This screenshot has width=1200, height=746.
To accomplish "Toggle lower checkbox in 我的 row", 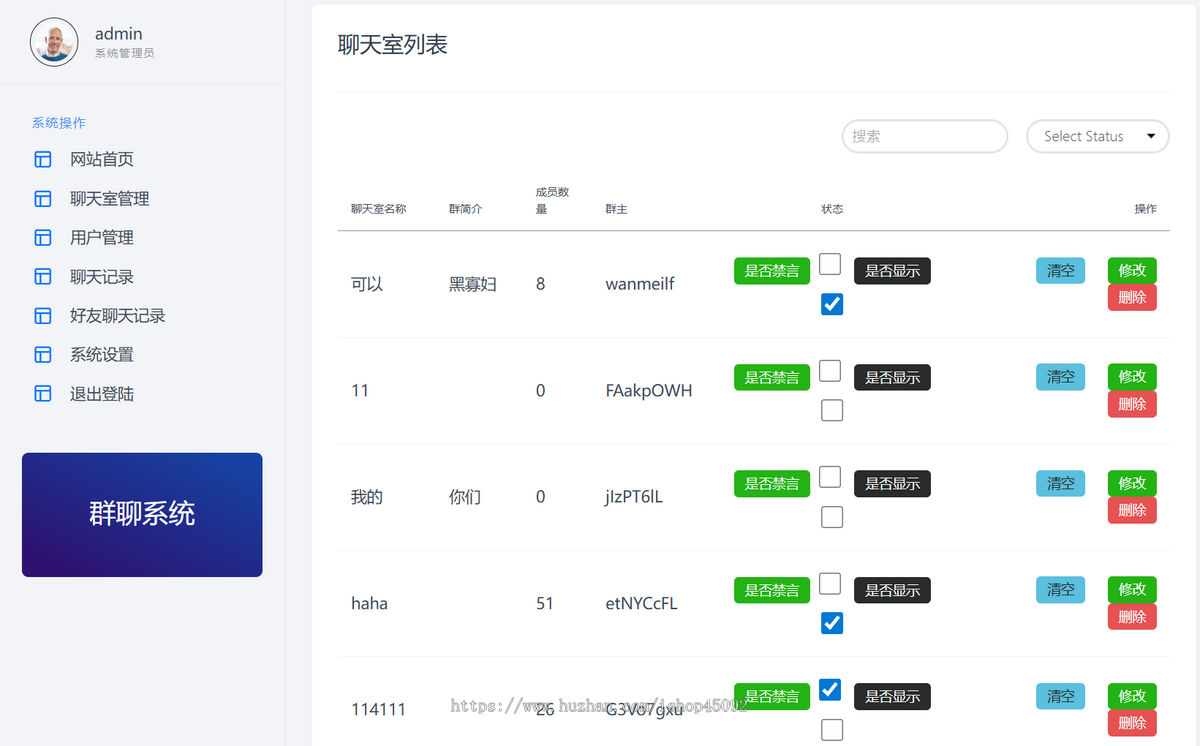I will pos(832,517).
